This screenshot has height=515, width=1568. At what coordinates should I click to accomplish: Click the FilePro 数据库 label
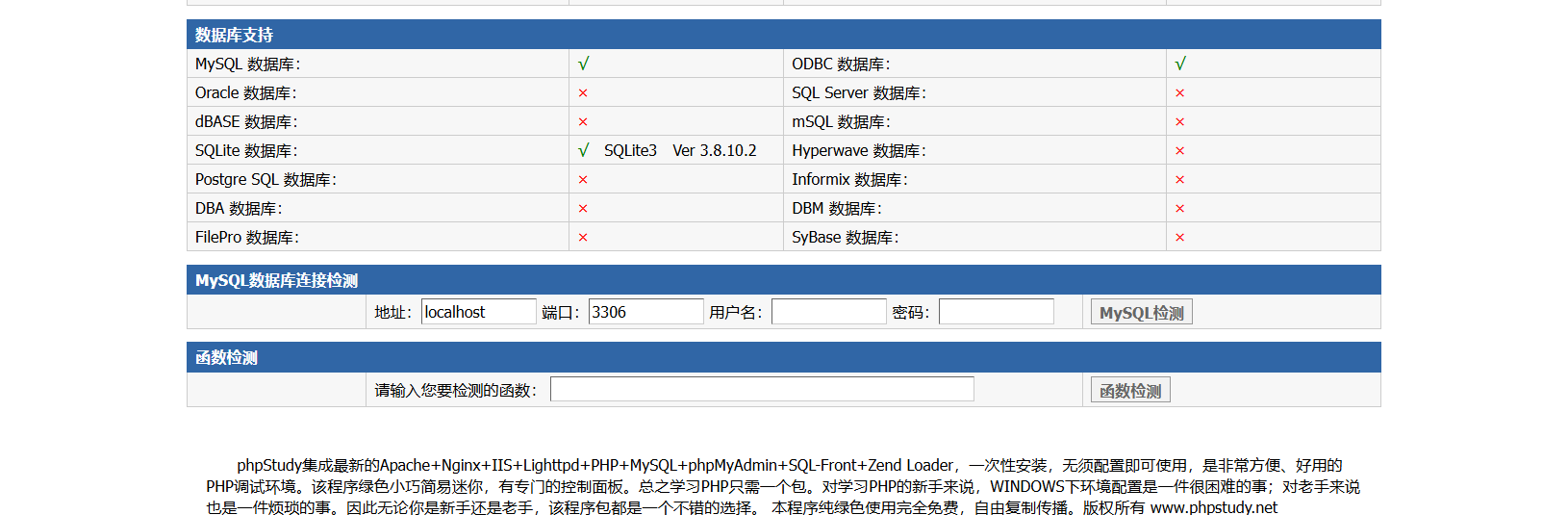click(247, 237)
